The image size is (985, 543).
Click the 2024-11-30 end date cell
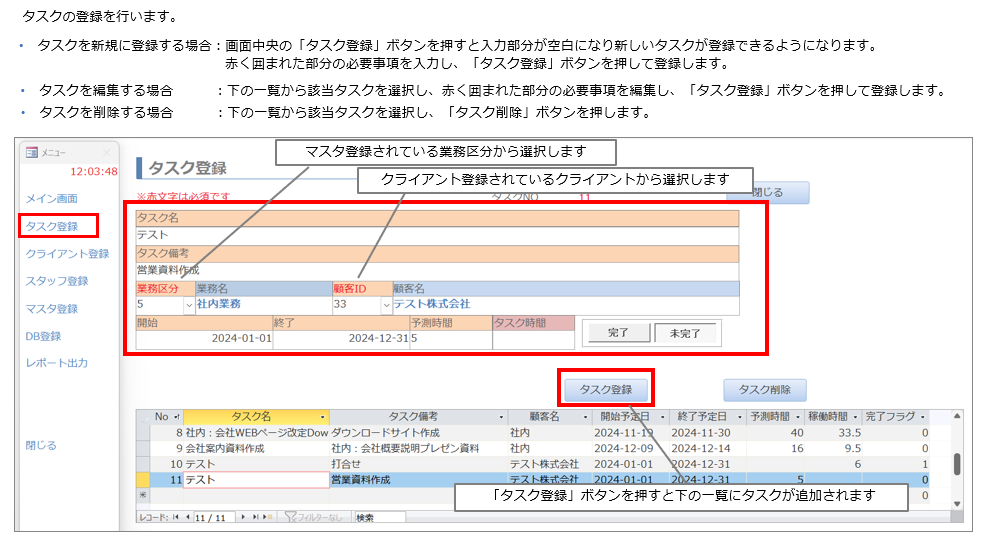tap(707, 433)
